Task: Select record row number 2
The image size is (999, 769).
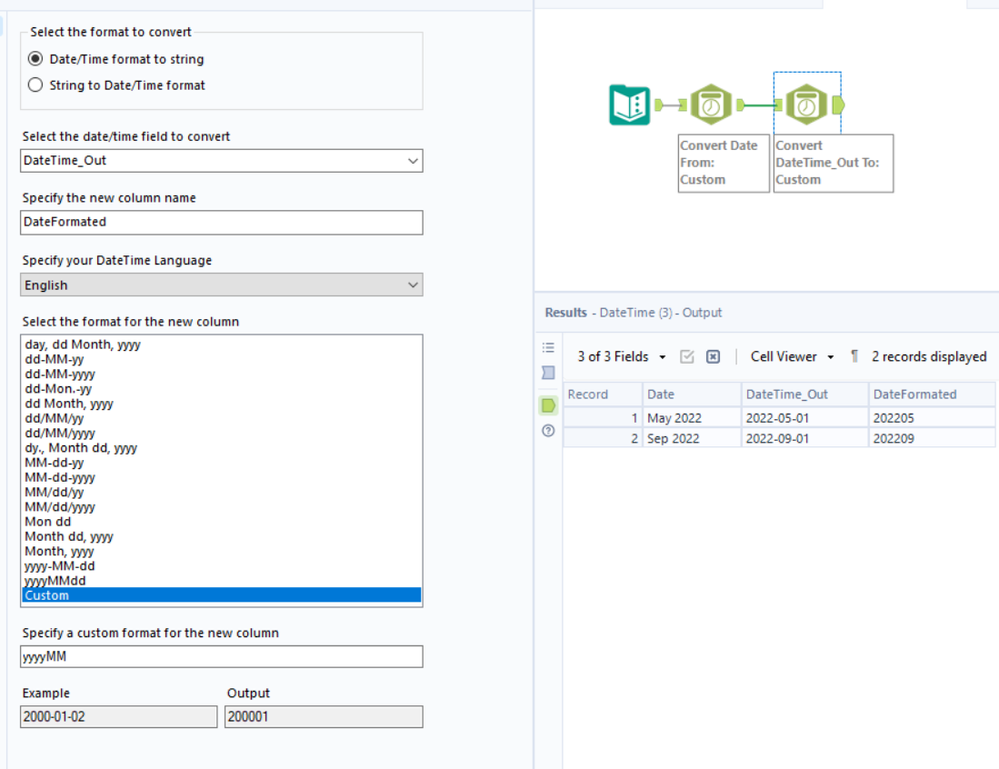Action: 603,438
